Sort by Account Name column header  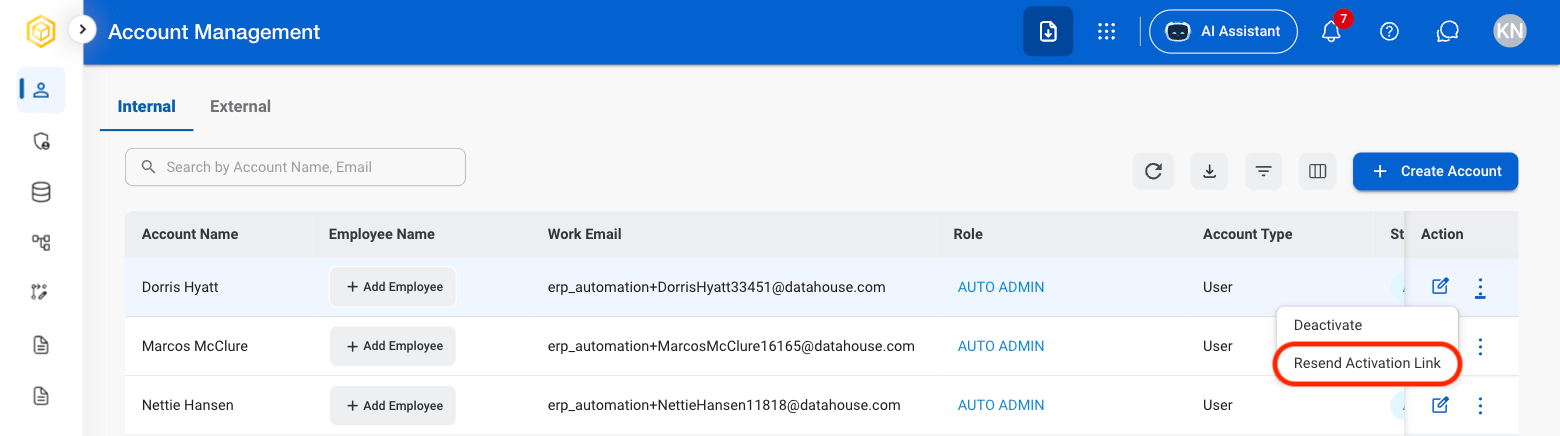pos(190,234)
